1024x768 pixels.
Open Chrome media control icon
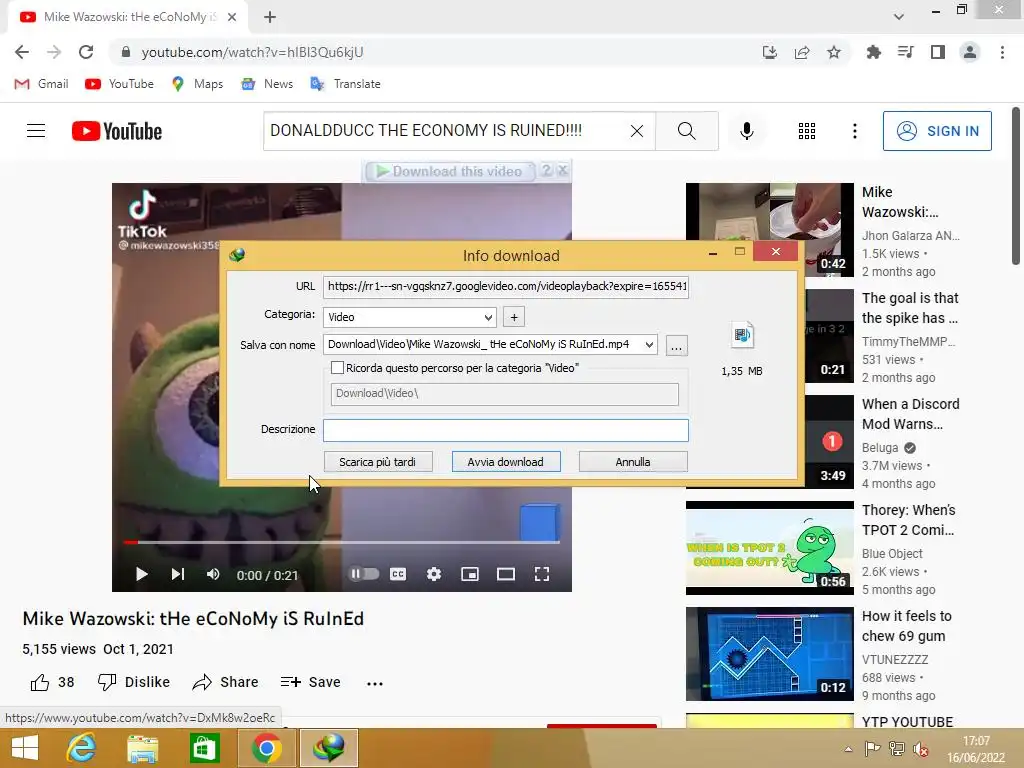(905, 52)
